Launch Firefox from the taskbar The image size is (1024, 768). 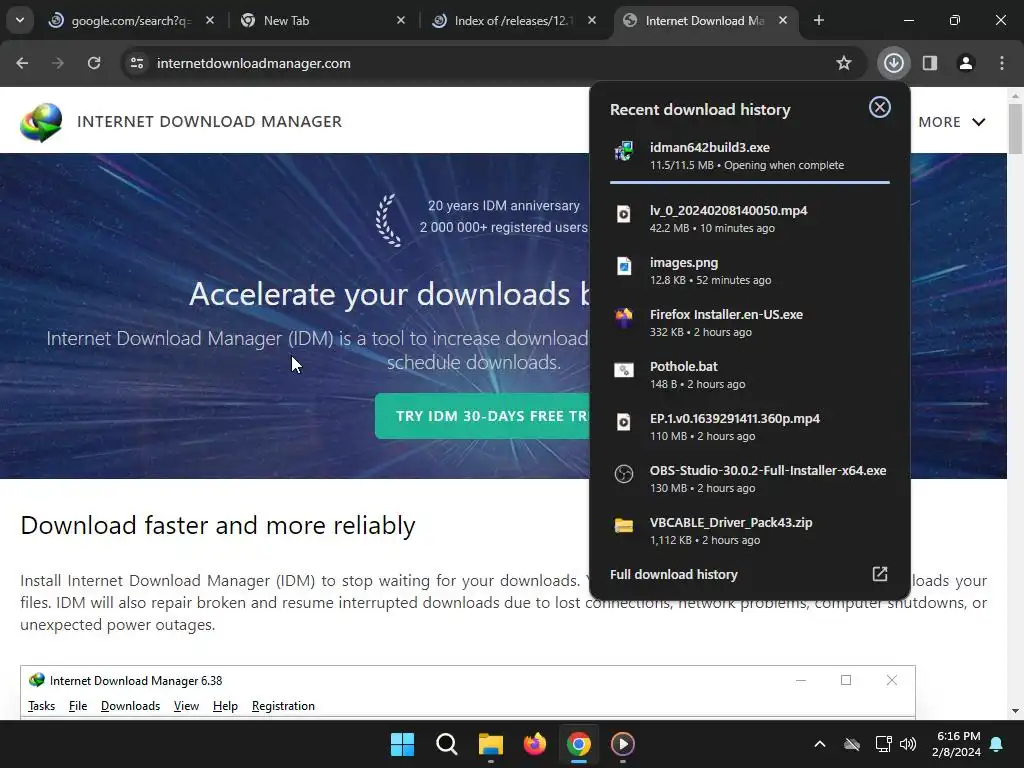pos(535,744)
